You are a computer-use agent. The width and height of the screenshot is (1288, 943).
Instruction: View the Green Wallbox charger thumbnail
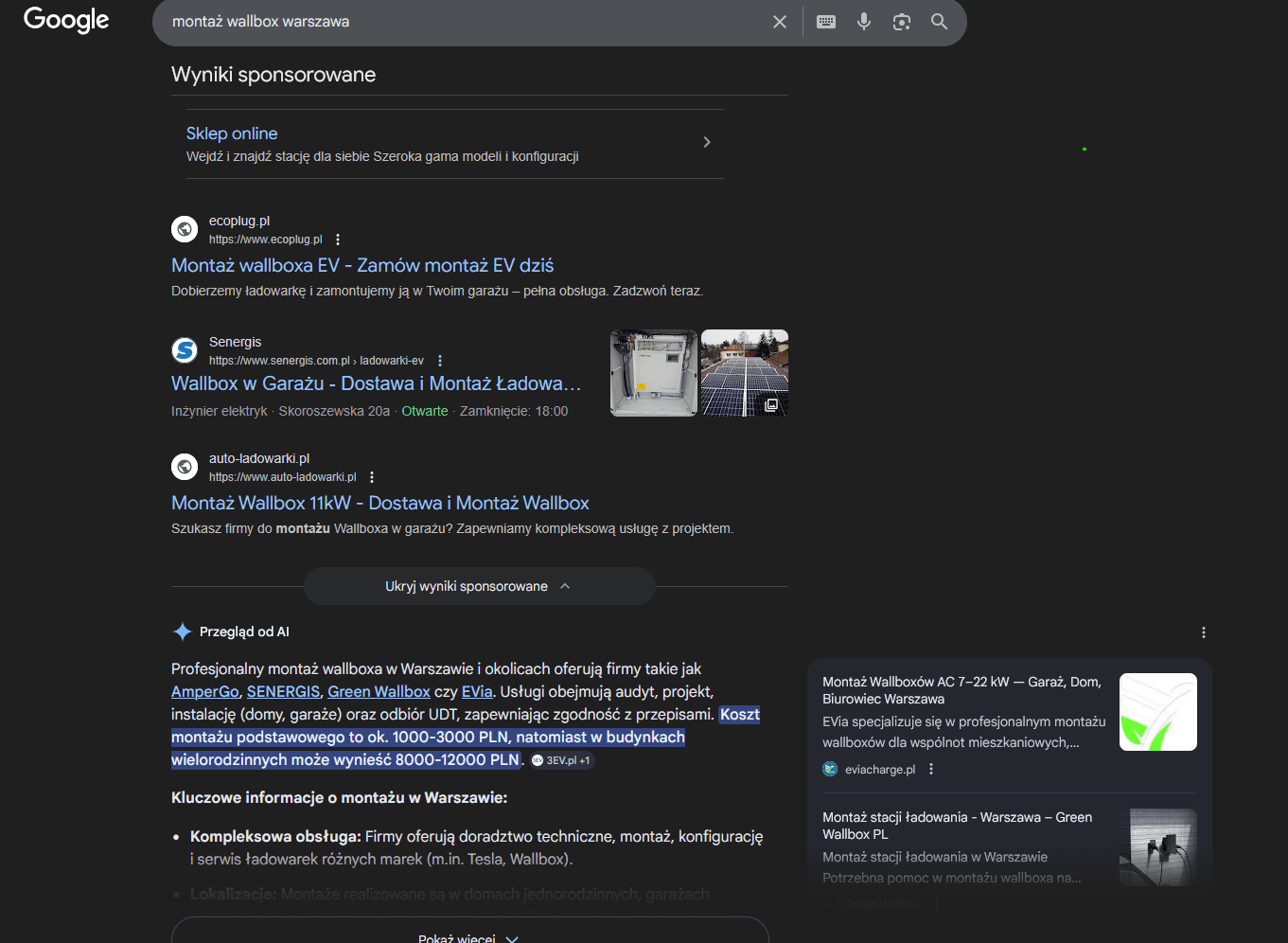(x=1158, y=847)
